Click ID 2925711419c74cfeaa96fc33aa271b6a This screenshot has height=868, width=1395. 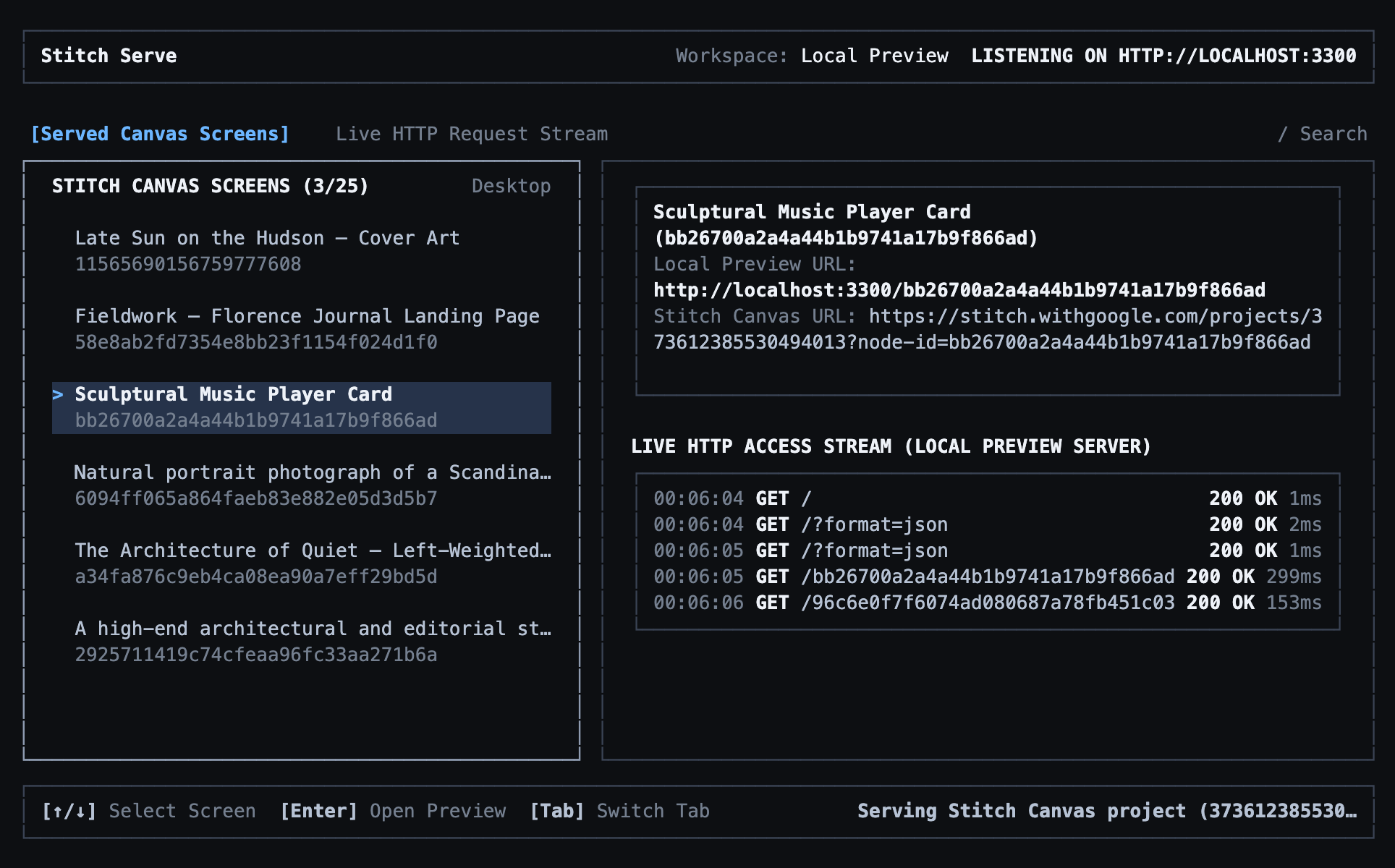256,655
